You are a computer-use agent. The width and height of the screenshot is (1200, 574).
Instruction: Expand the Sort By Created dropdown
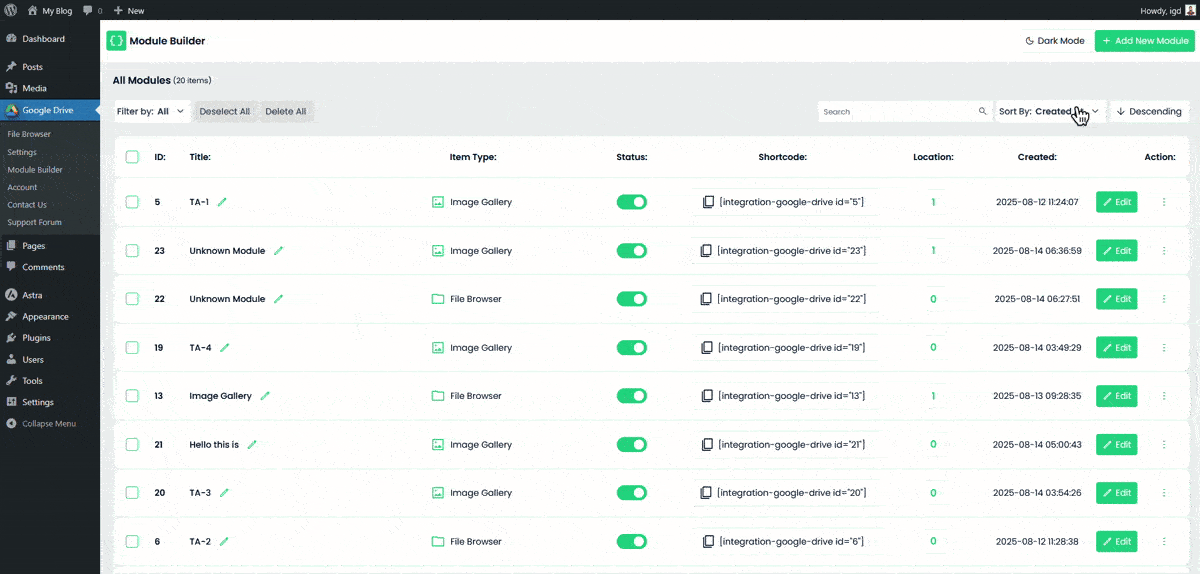coord(1050,111)
